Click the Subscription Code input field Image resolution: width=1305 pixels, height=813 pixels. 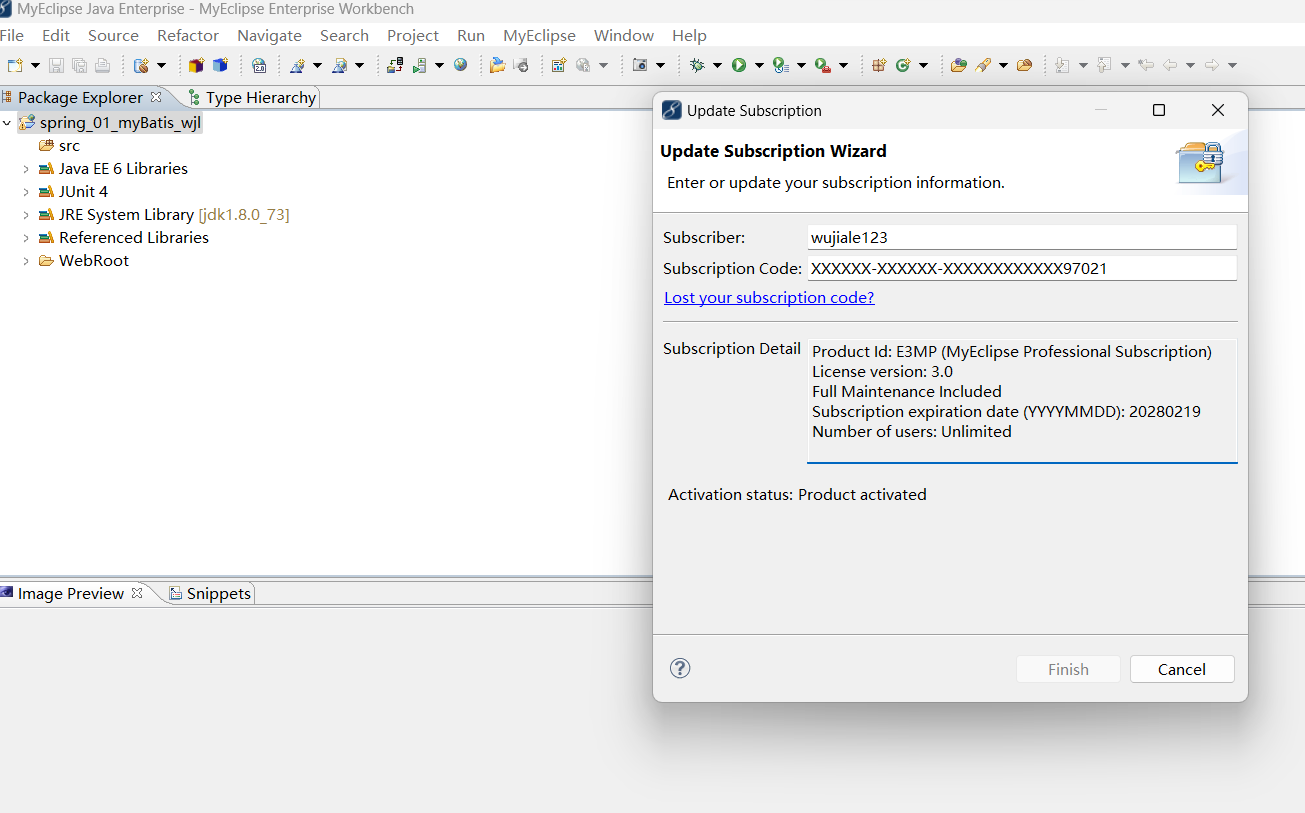[1022, 268]
